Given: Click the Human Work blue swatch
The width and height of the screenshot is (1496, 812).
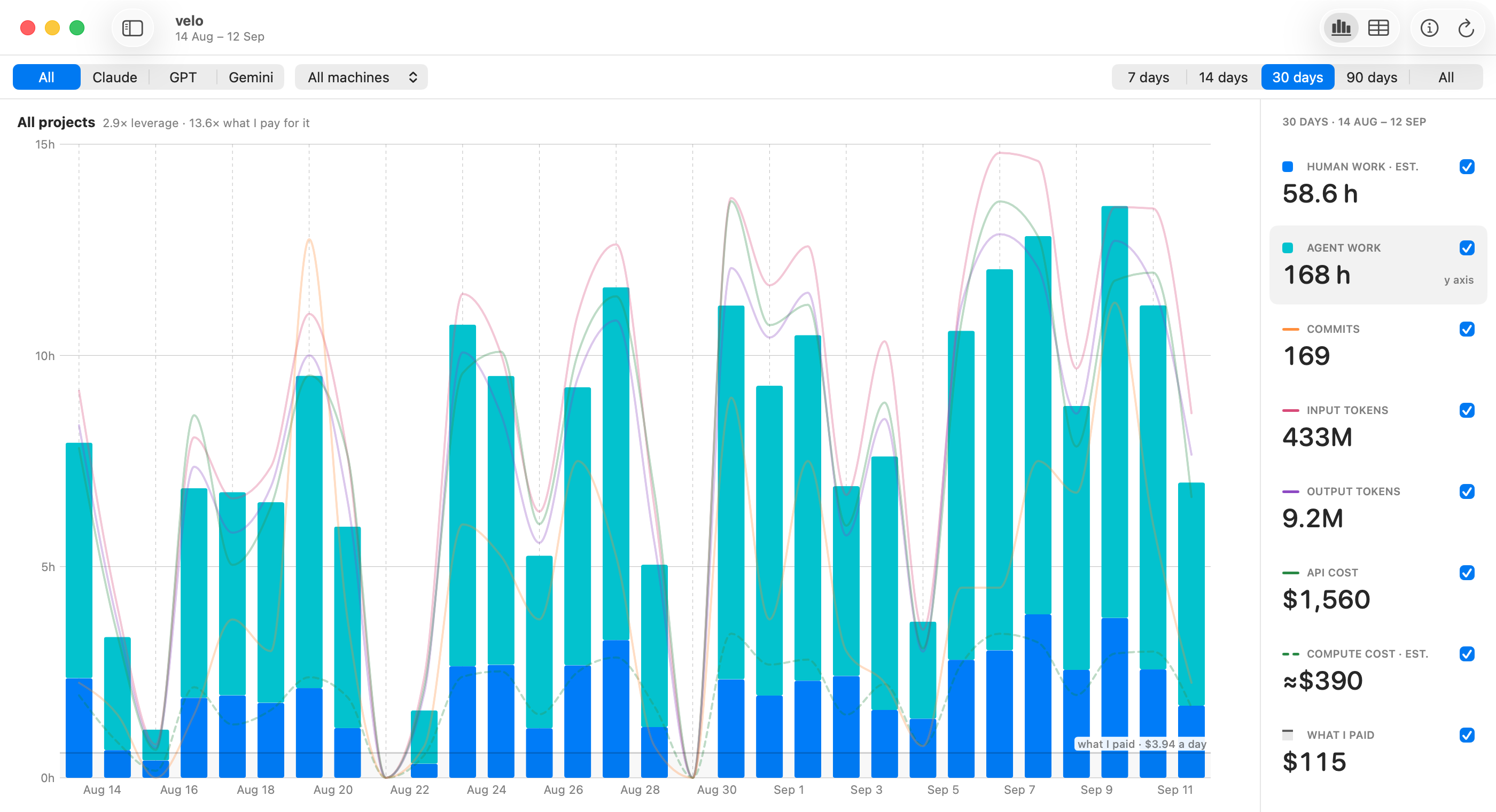Looking at the screenshot, I should coord(1288,167).
